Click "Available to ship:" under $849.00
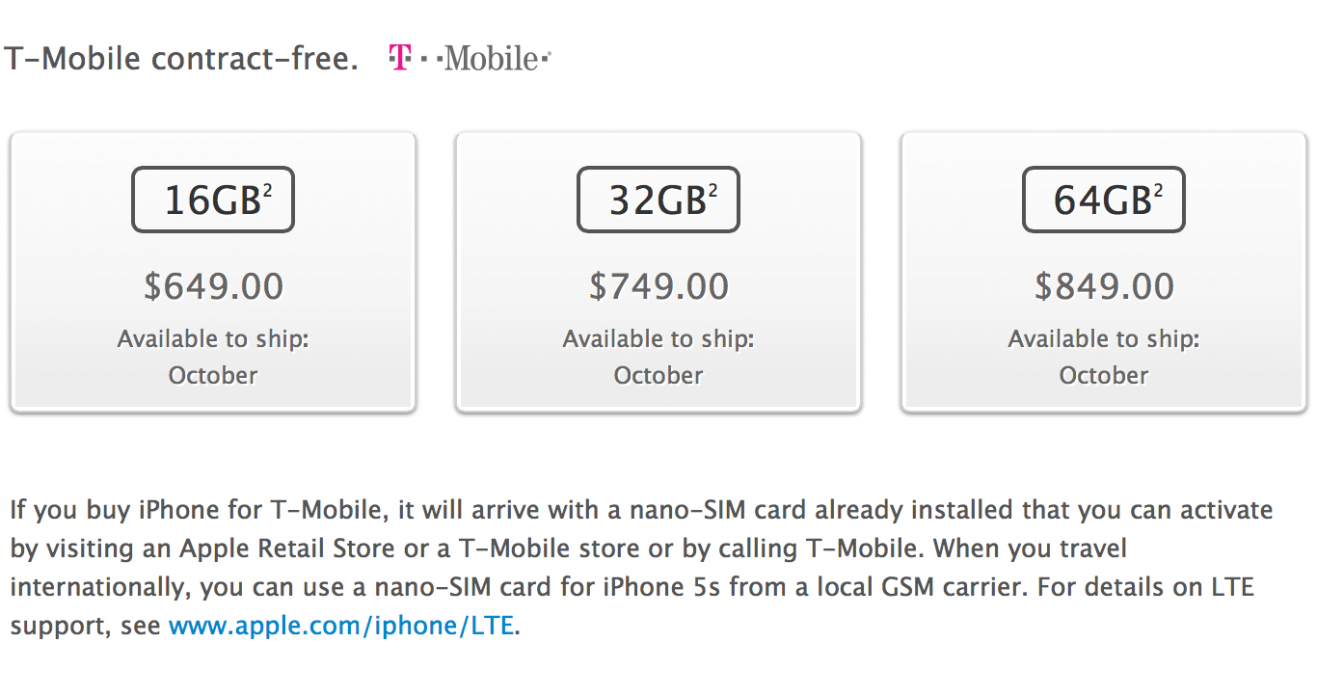This screenshot has width=1344, height=696. 1104,339
